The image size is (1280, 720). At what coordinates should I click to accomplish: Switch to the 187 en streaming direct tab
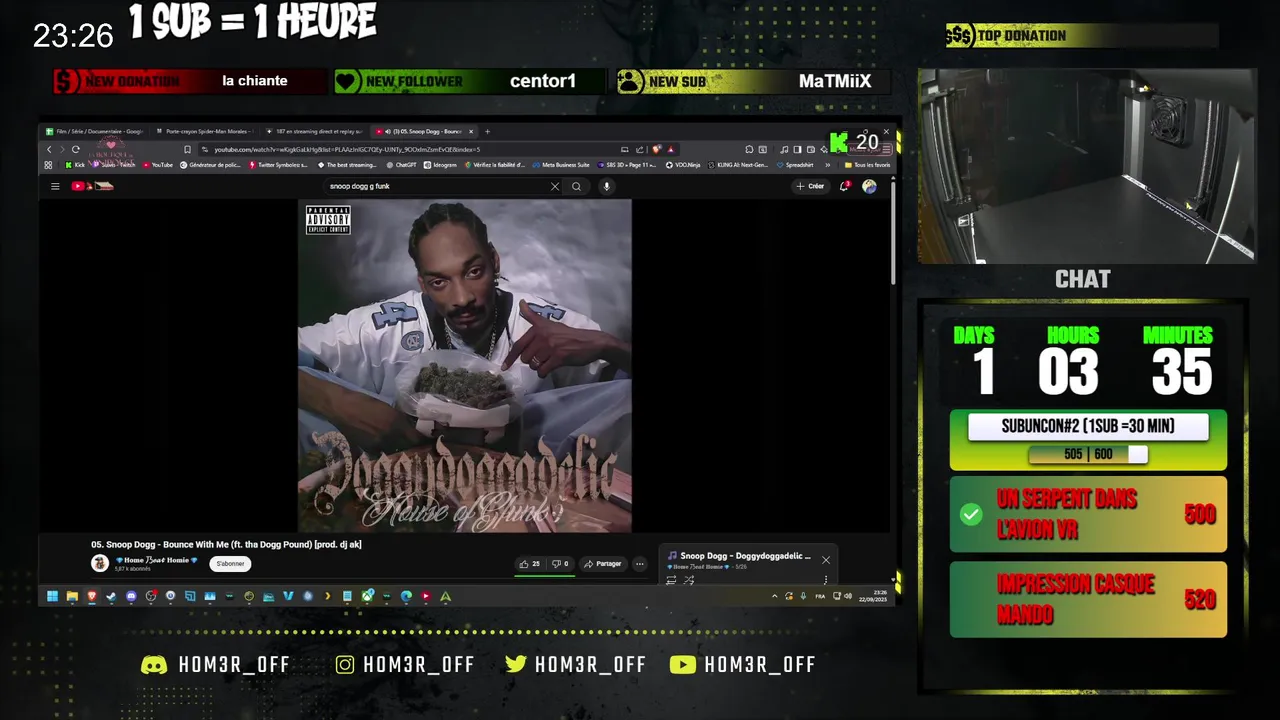coord(315,131)
